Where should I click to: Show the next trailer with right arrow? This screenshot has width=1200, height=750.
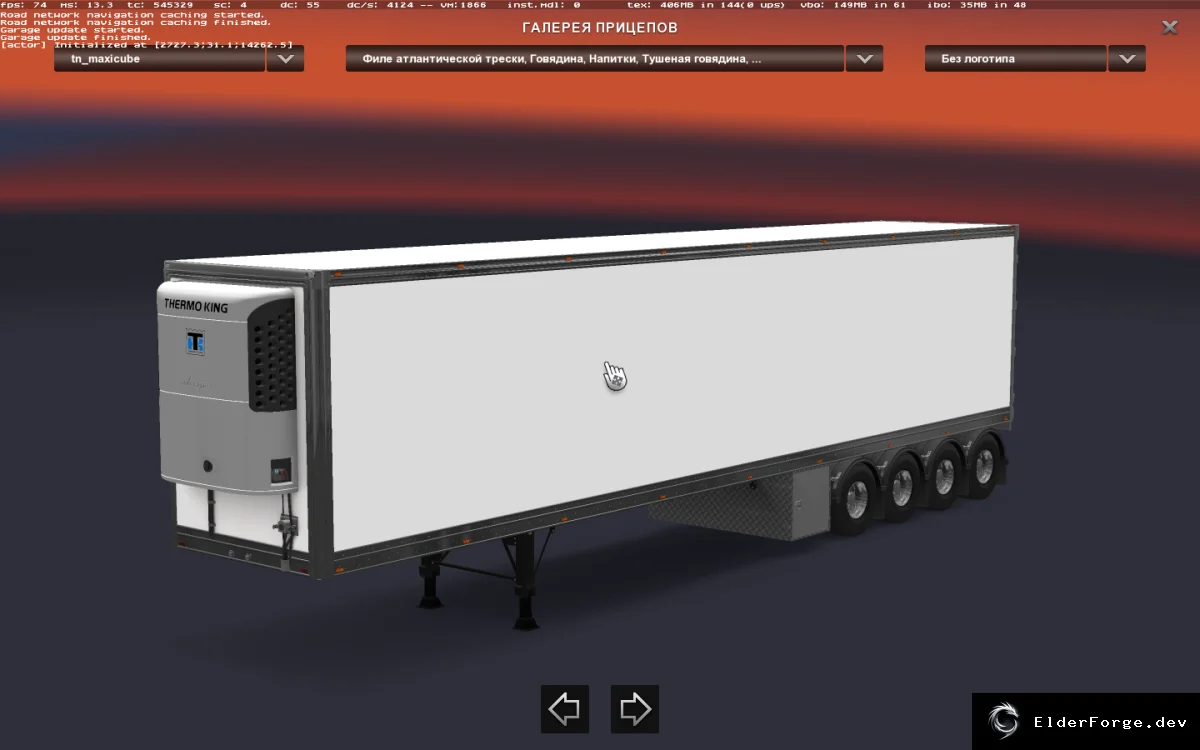[635, 709]
